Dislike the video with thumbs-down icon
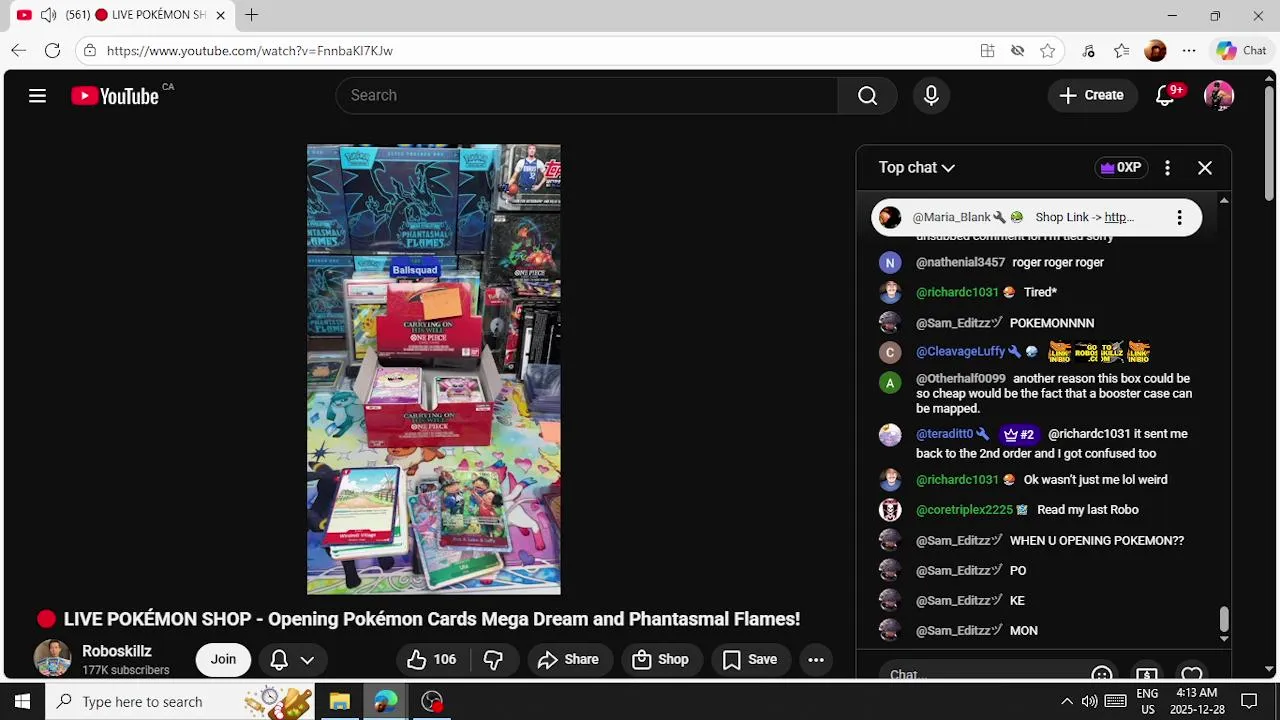The image size is (1280, 720). [x=493, y=659]
